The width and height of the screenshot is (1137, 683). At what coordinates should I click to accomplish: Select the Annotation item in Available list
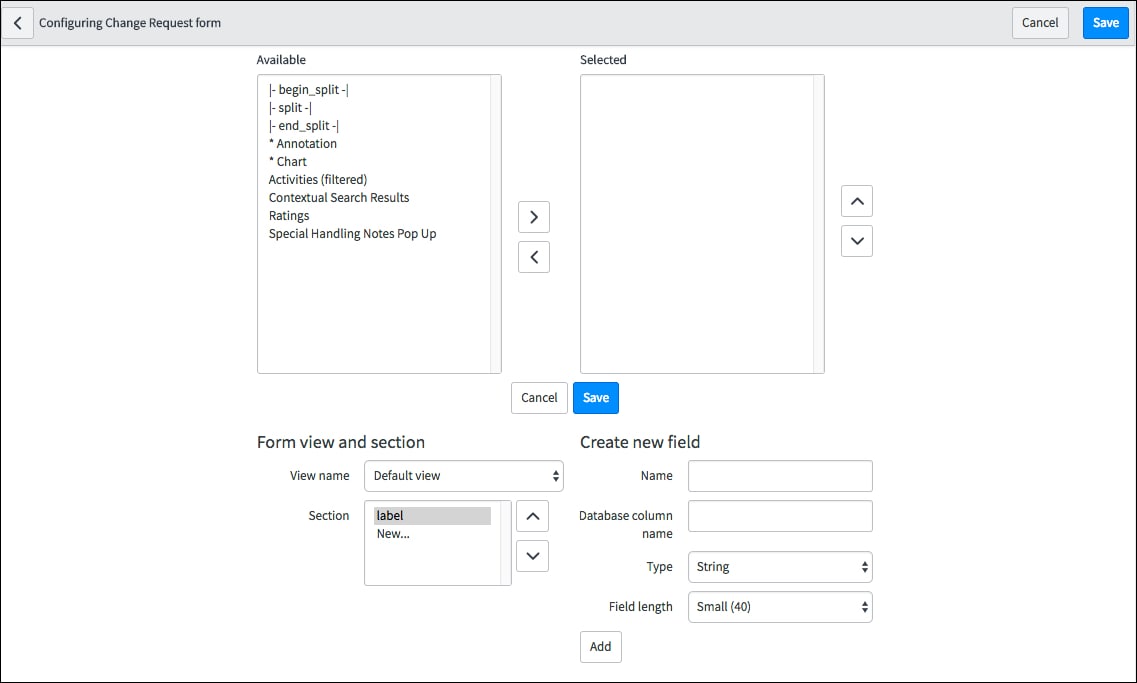[302, 143]
